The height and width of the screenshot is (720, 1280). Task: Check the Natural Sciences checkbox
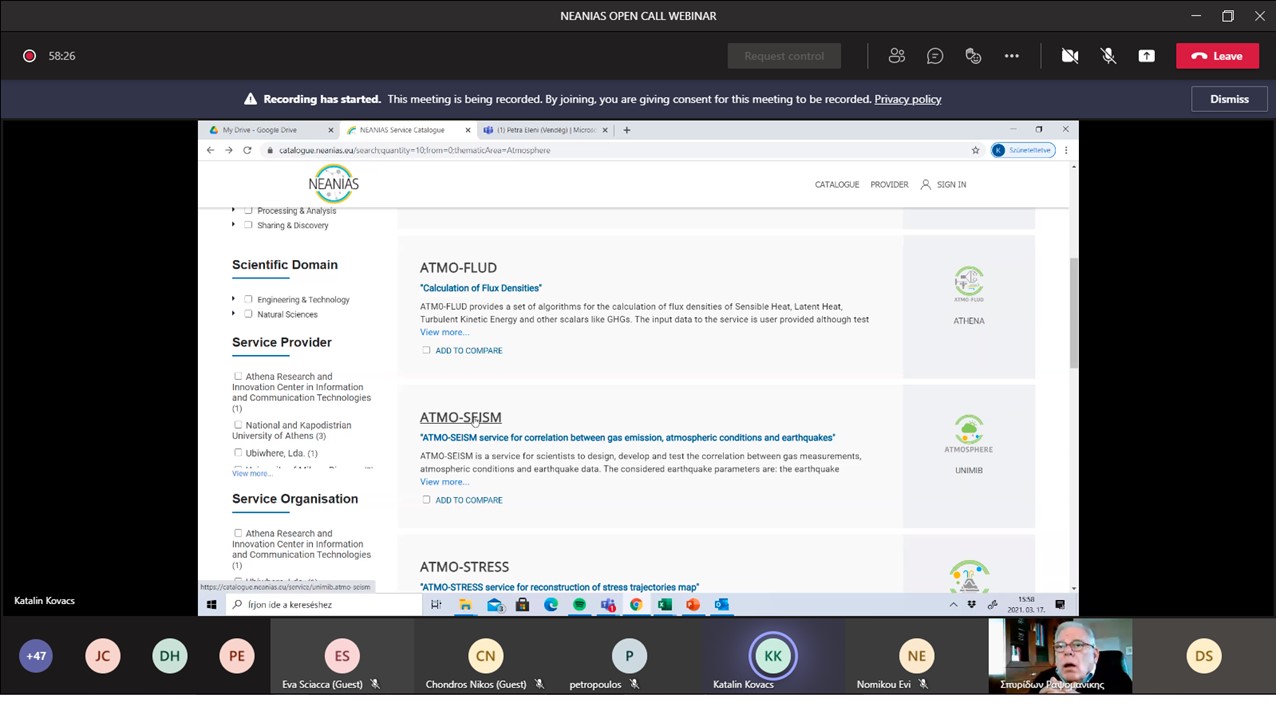point(248,314)
